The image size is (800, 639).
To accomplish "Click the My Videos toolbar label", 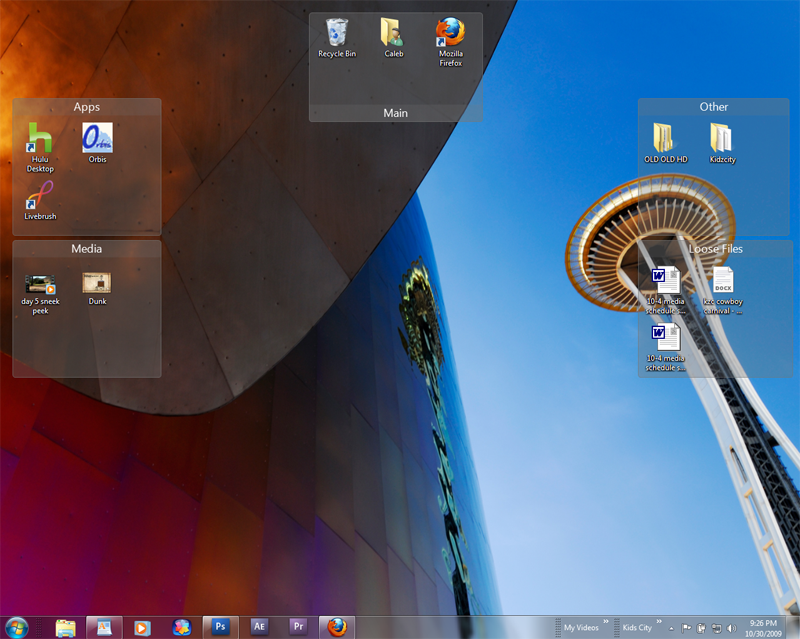I will pyautogui.click(x=581, y=628).
